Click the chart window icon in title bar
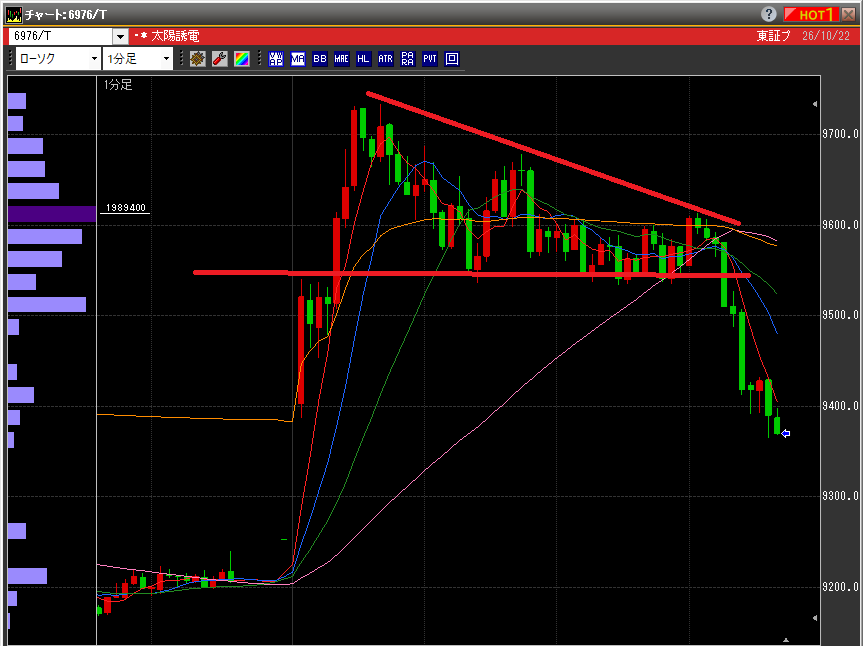Viewport: 863px width, 646px height. point(14,14)
